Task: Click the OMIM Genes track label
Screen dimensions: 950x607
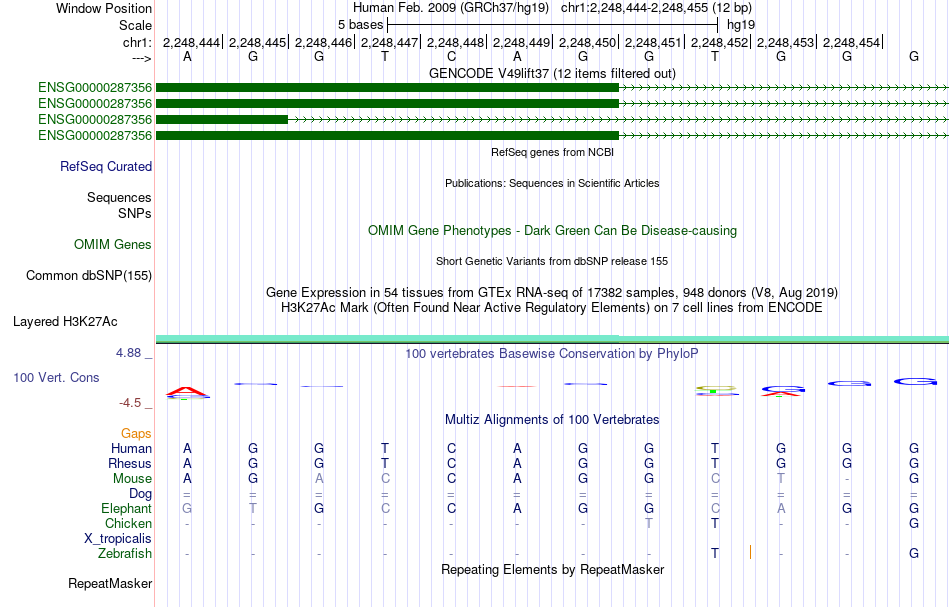Action: [113, 244]
